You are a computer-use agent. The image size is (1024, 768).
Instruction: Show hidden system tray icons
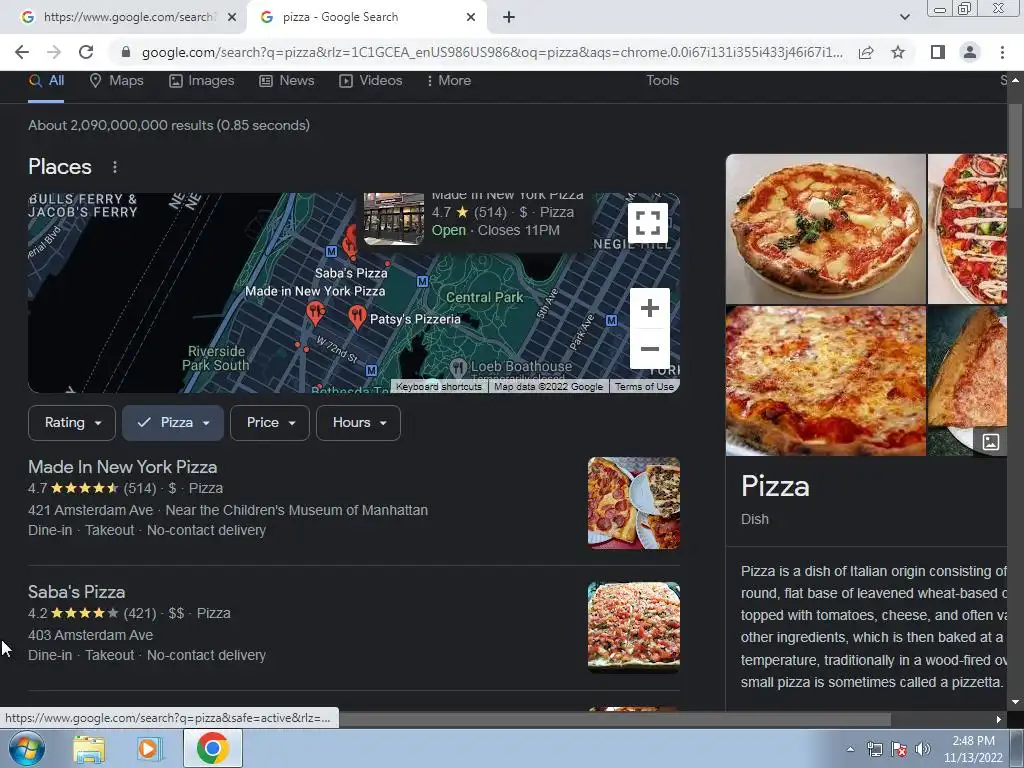[850, 749]
